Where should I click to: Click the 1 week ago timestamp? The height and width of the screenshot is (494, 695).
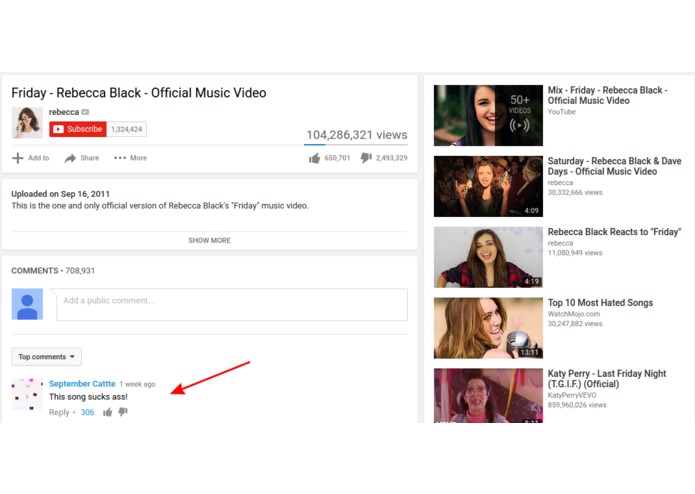click(x=137, y=384)
